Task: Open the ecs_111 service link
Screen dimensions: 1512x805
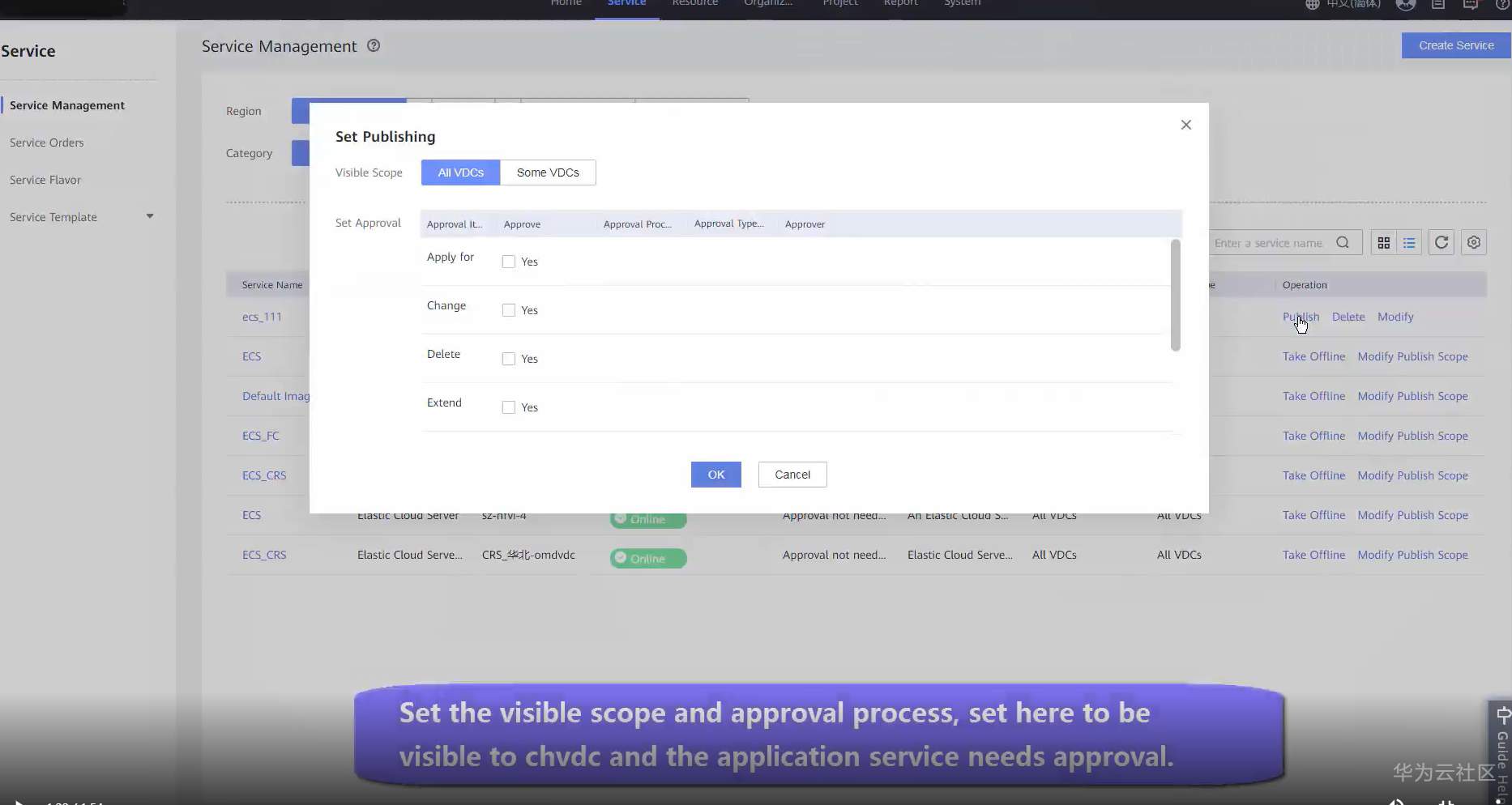Action: click(x=262, y=317)
